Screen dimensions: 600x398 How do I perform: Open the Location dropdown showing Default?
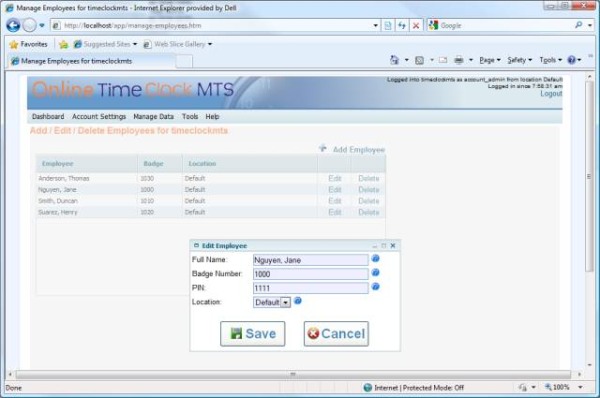(x=272, y=302)
